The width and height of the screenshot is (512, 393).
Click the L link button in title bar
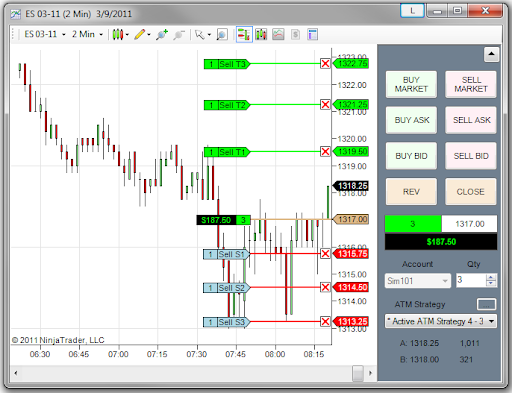click(412, 11)
